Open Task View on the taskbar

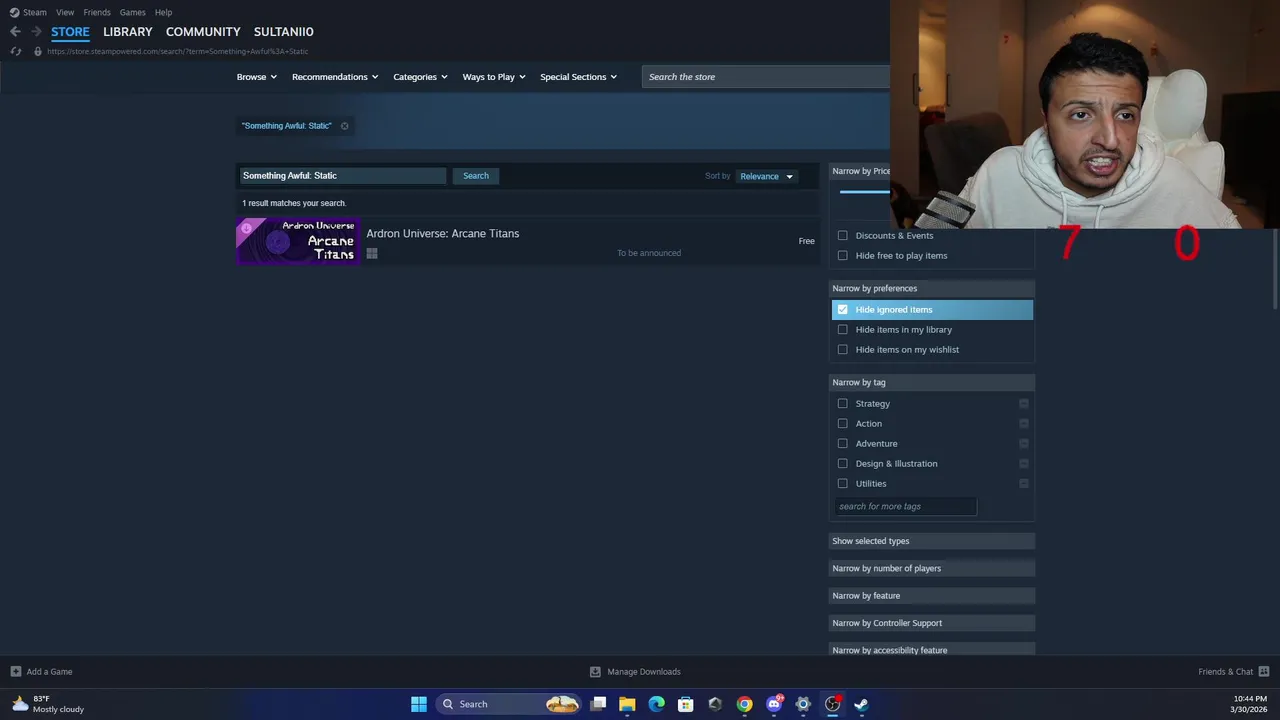[598, 704]
